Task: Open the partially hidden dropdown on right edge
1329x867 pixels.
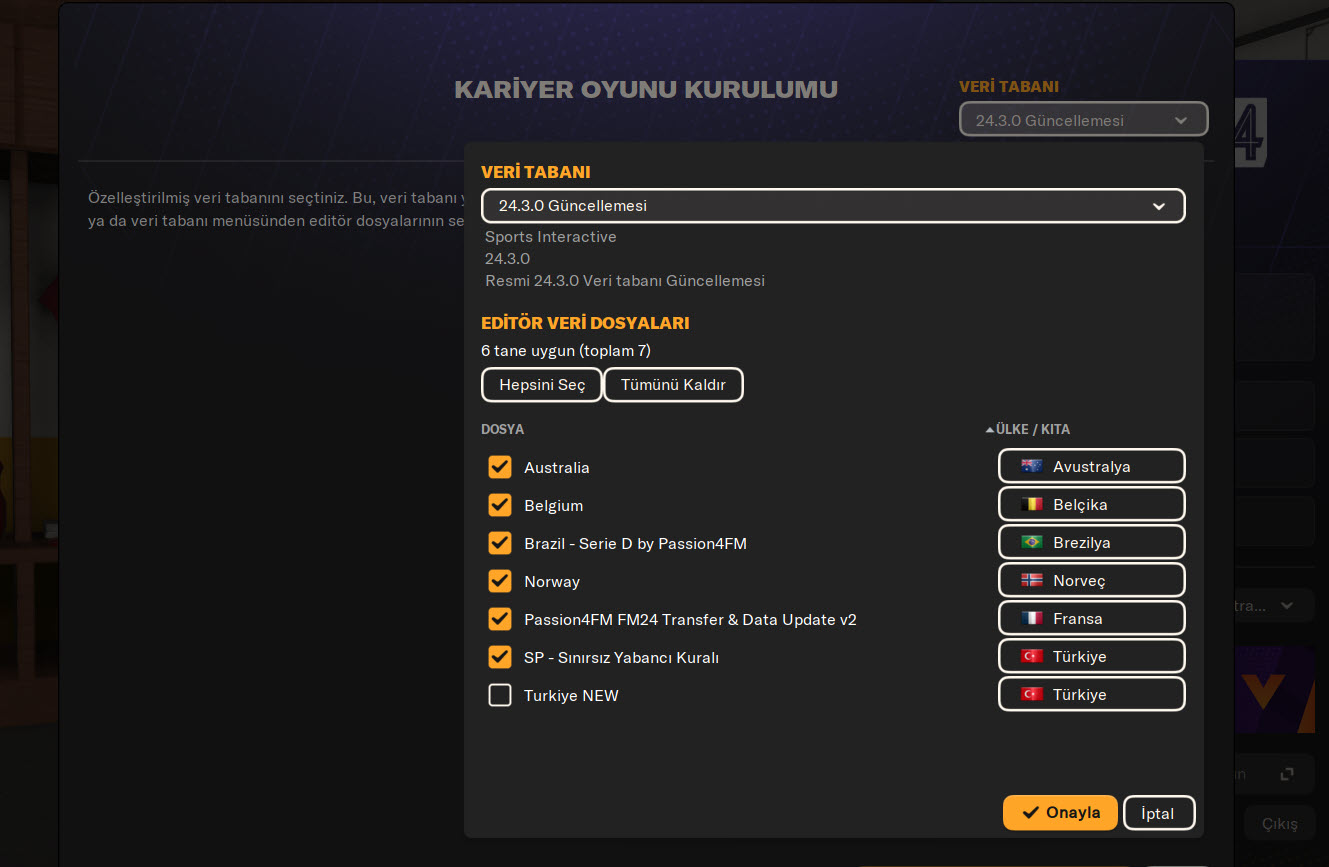Action: (1269, 605)
